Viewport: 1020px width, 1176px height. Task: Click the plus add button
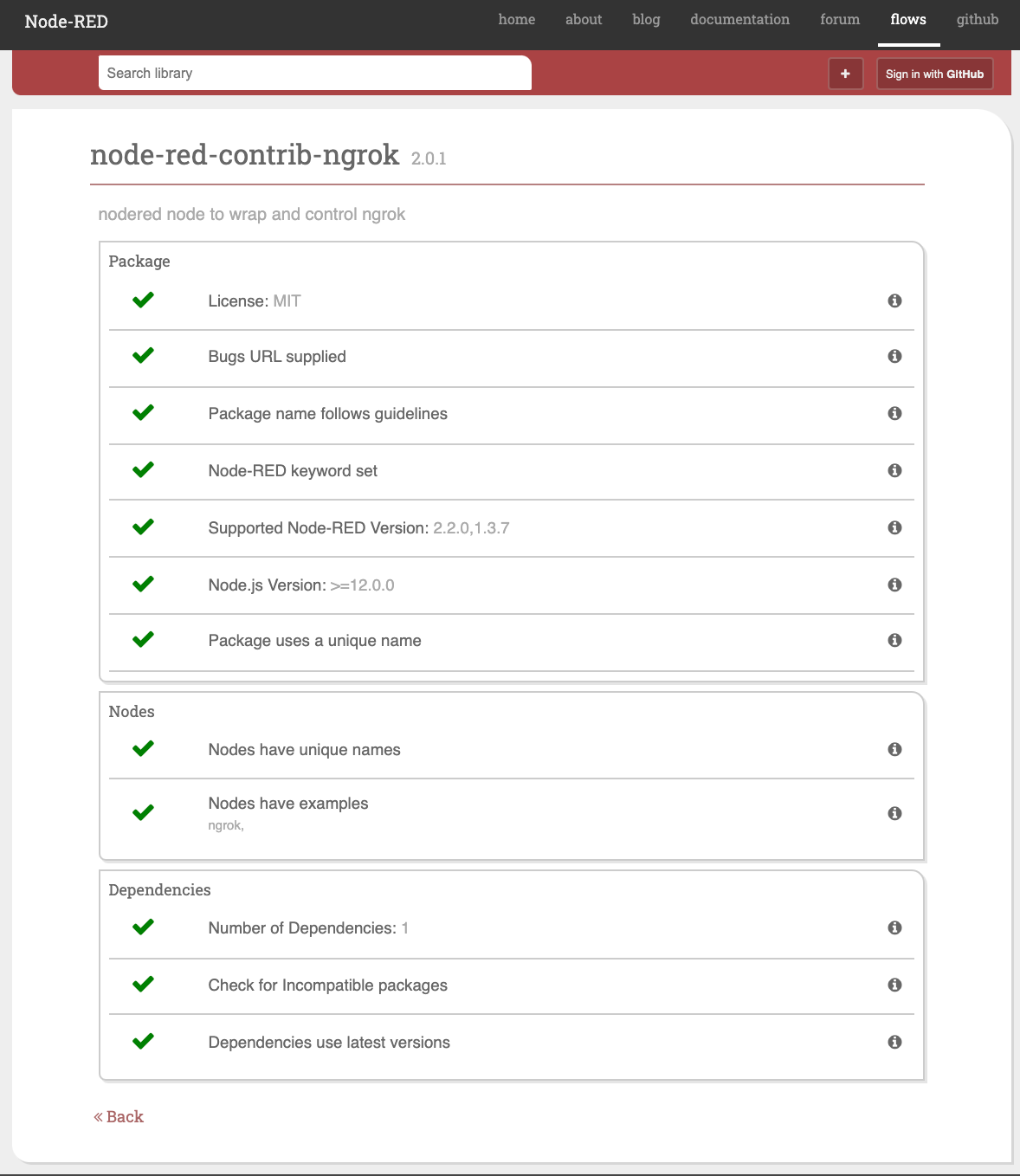pyautogui.click(x=845, y=74)
